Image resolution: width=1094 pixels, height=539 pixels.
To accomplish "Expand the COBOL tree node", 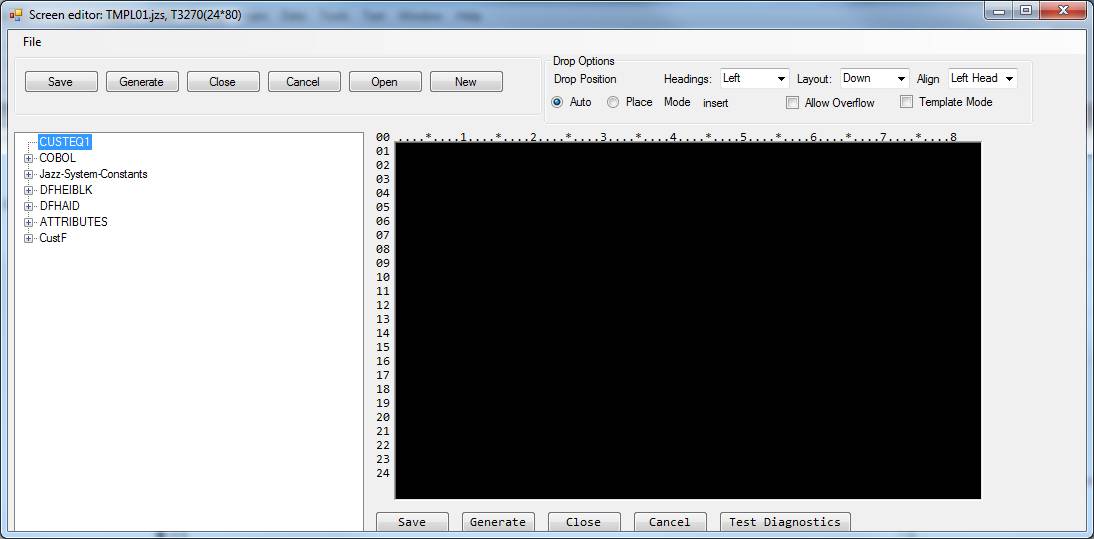I will coord(29,158).
